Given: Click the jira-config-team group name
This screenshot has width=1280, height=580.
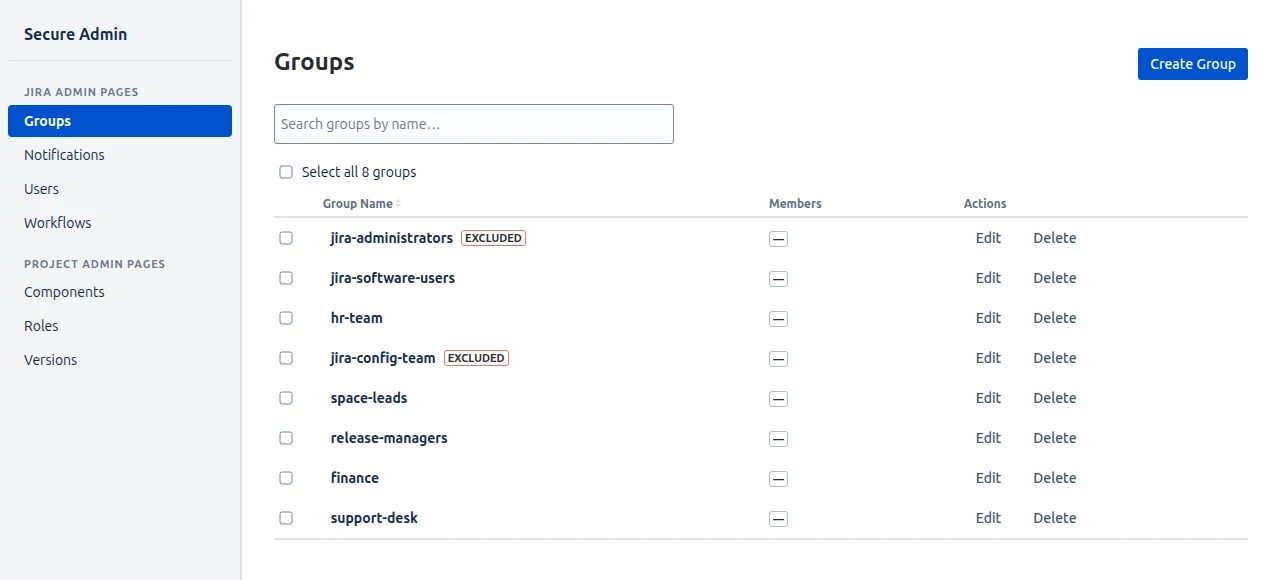Looking at the screenshot, I should coord(383,358).
